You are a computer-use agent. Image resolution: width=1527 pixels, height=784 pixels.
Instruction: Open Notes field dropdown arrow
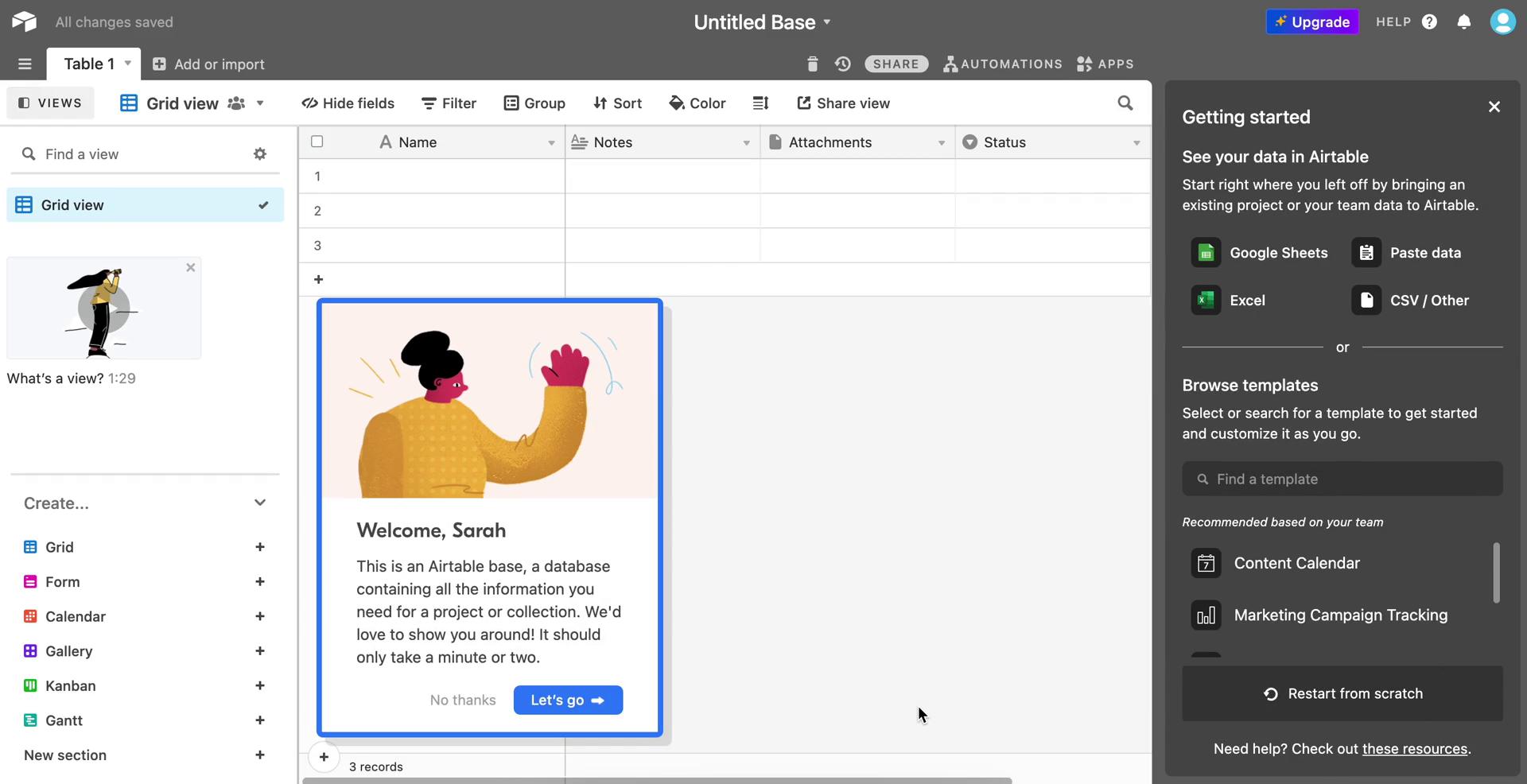click(746, 143)
